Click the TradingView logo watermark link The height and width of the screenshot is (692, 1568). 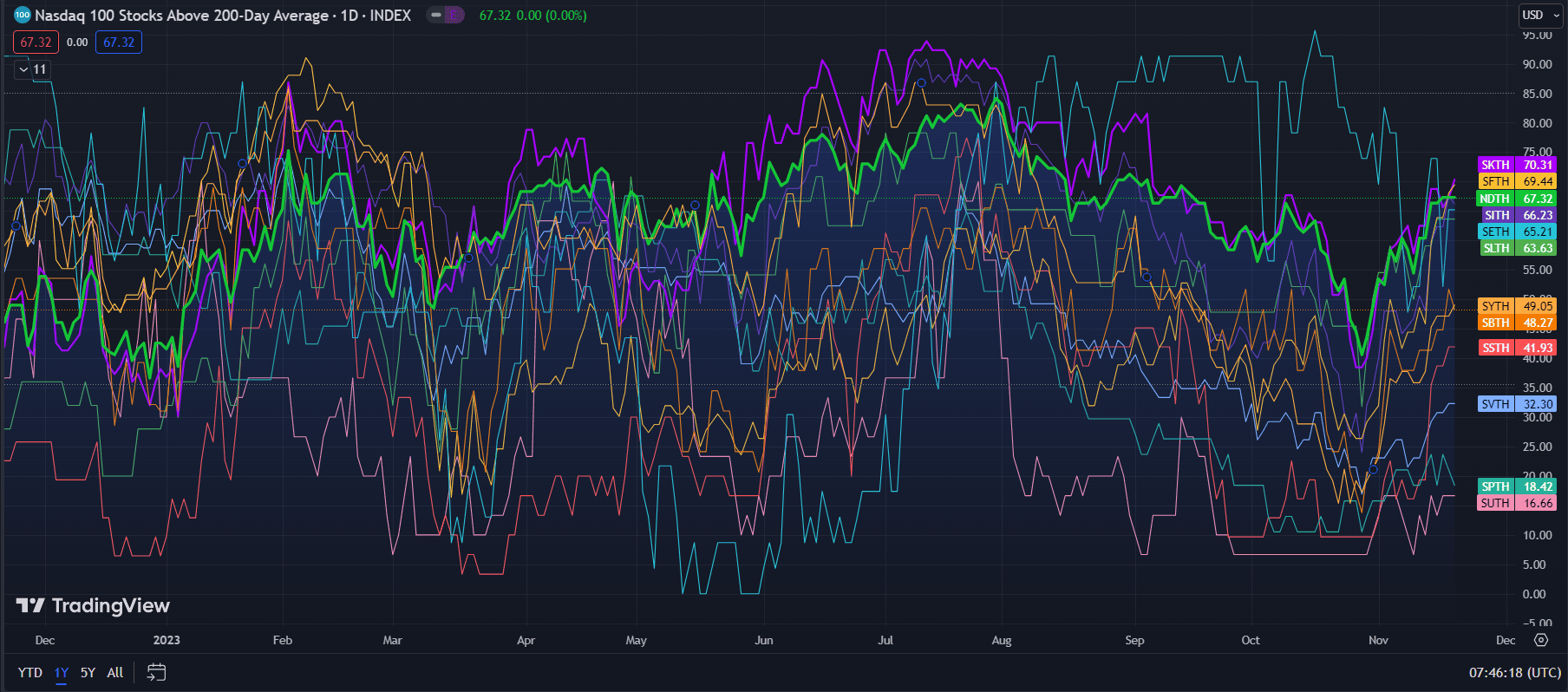pos(93,605)
